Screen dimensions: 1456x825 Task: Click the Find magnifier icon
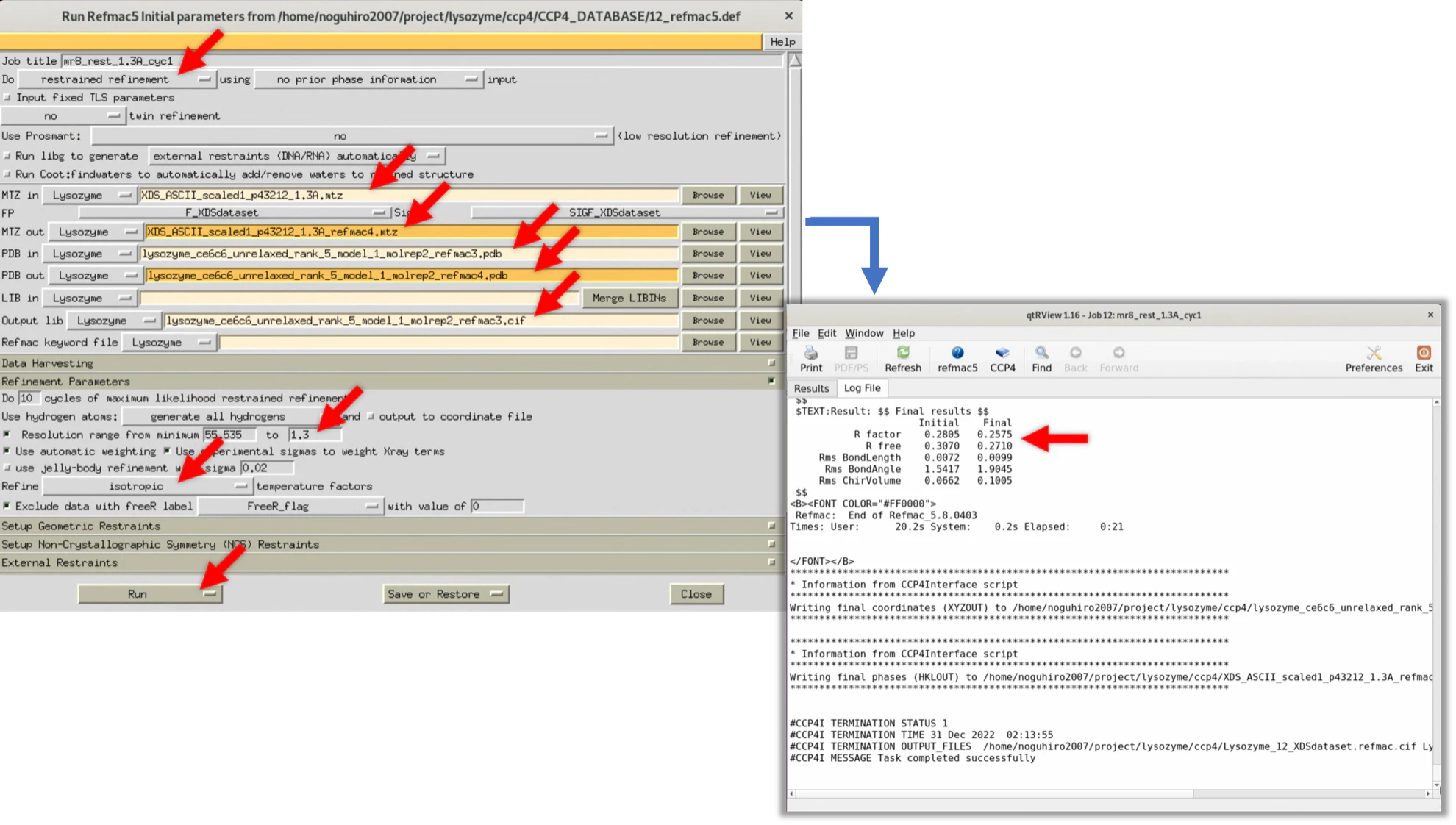[x=1041, y=359]
